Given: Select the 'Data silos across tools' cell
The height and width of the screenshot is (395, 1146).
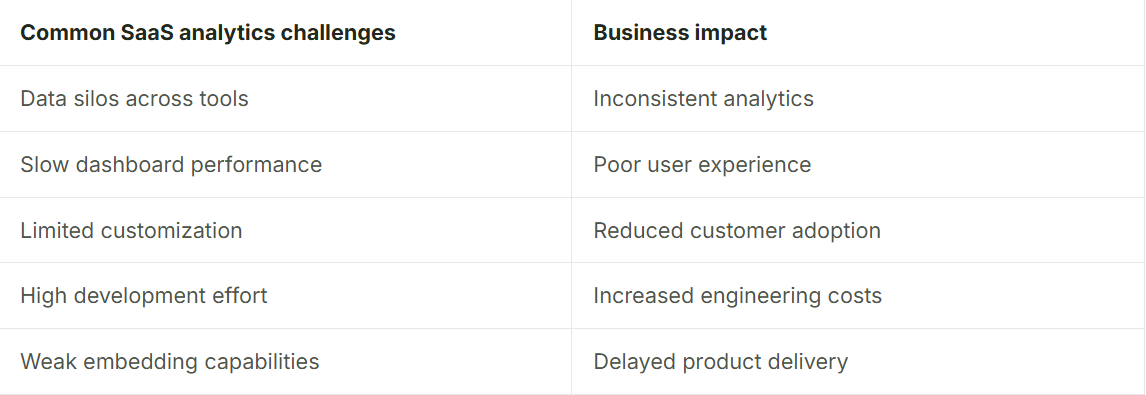Looking at the screenshot, I should pyautogui.click(x=286, y=99).
